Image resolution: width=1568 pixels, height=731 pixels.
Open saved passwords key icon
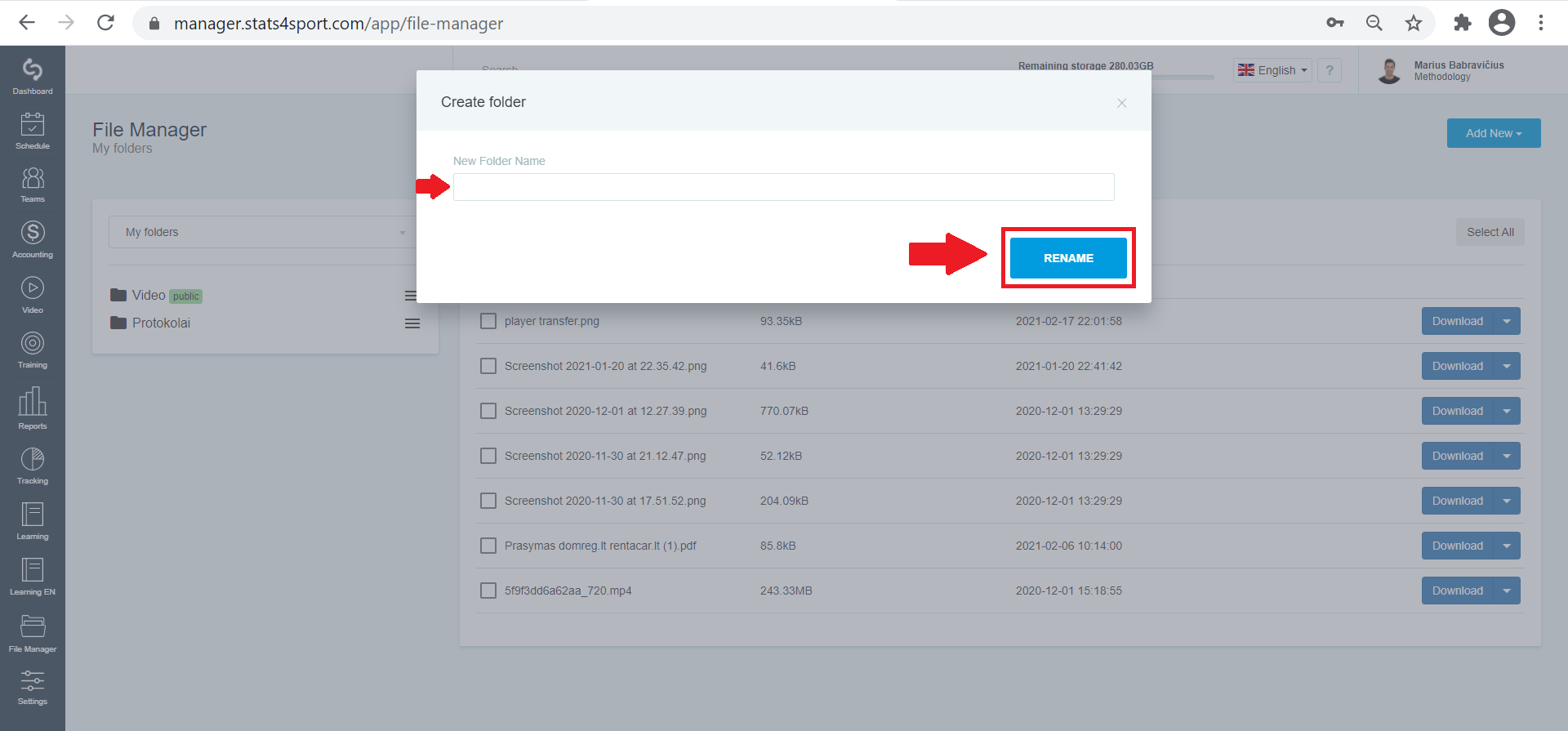click(1335, 23)
